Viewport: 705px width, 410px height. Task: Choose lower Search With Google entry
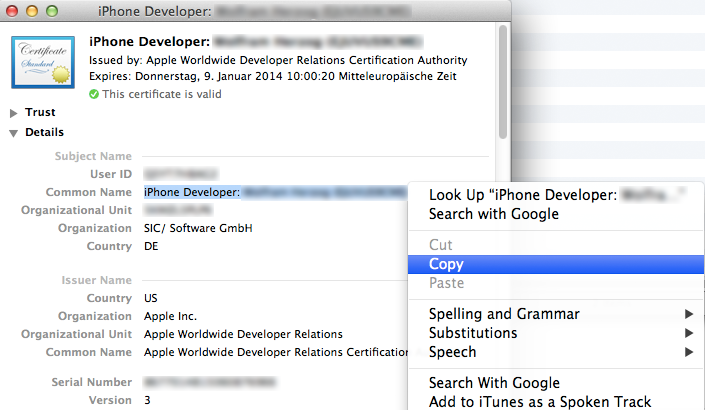point(556,383)
